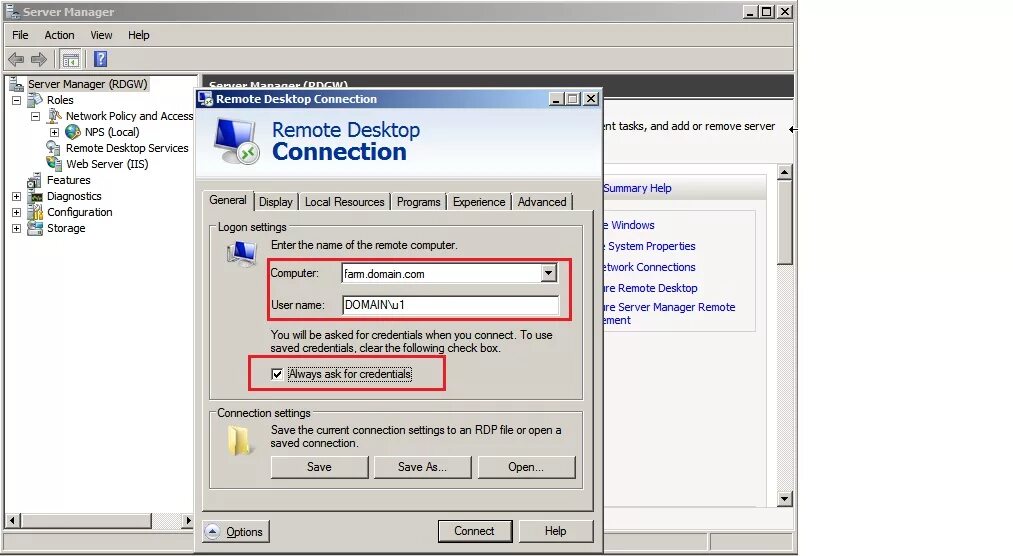Select NPS (Local) tree item
Screen dimensions: 1013x556
pos(112,132)
